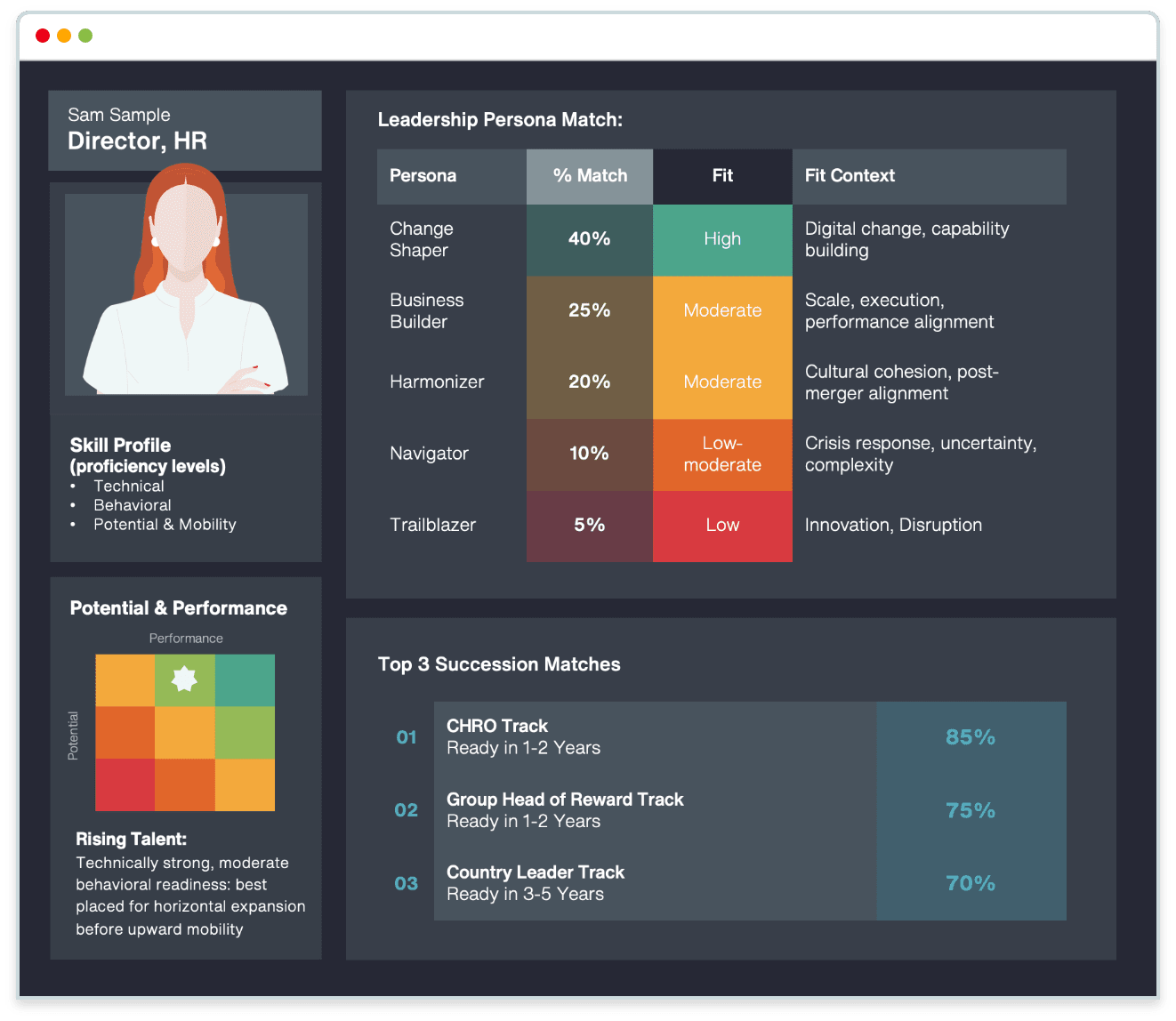The image size is (1176, 1021).
Task: Click the High fit badge for Change Shaper
Action: click(x=721, y=239)
